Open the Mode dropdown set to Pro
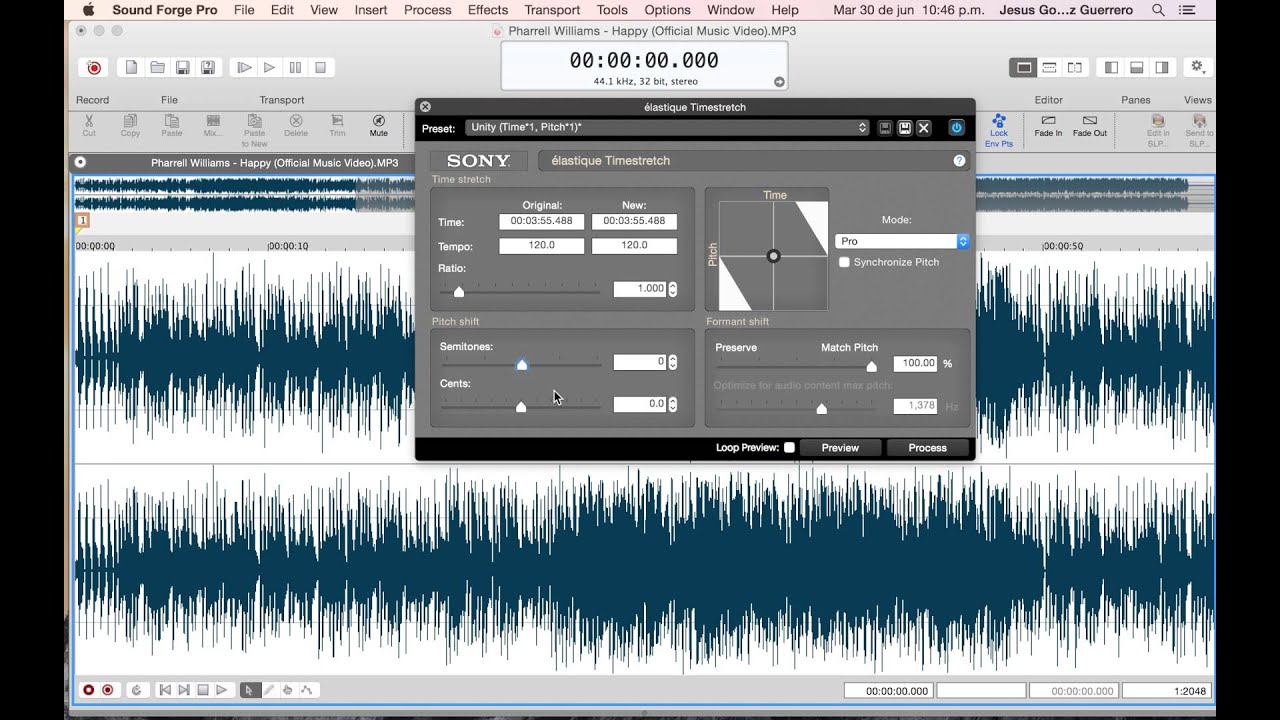Screen dimensions: 1280x720 click(902, 241)
